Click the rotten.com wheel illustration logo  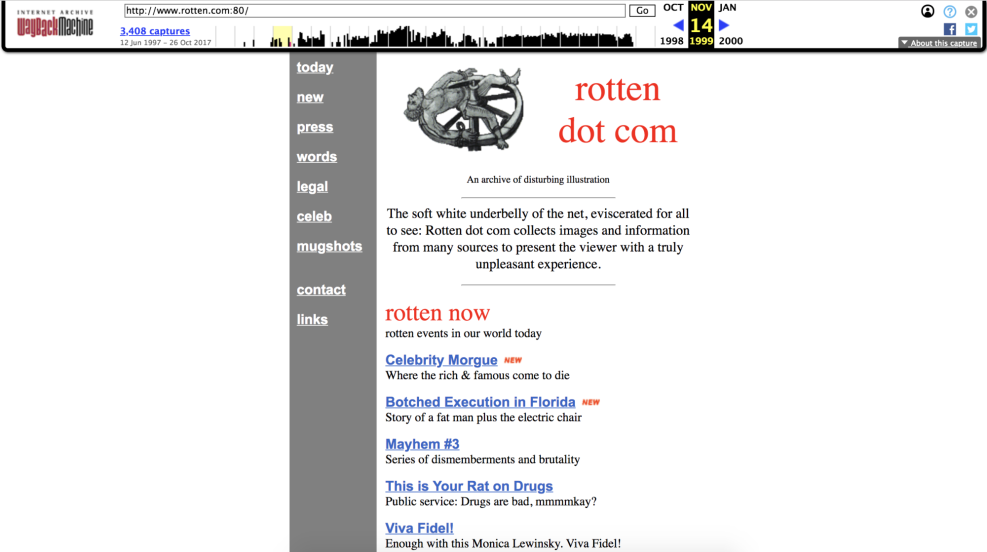pyautogui.click(x=463, y=109)
